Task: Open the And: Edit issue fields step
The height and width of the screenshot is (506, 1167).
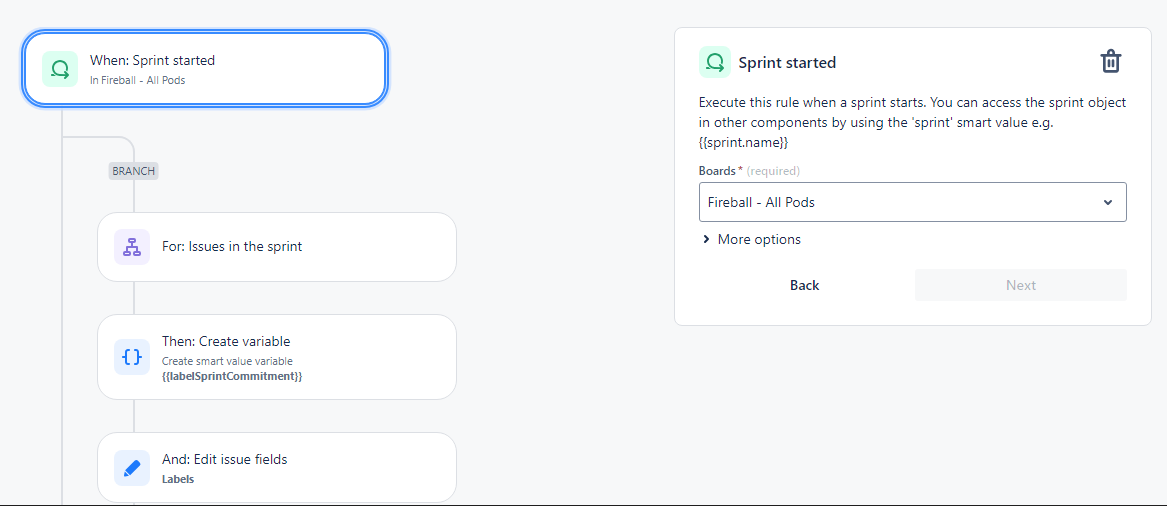Action: pos(277,467)
